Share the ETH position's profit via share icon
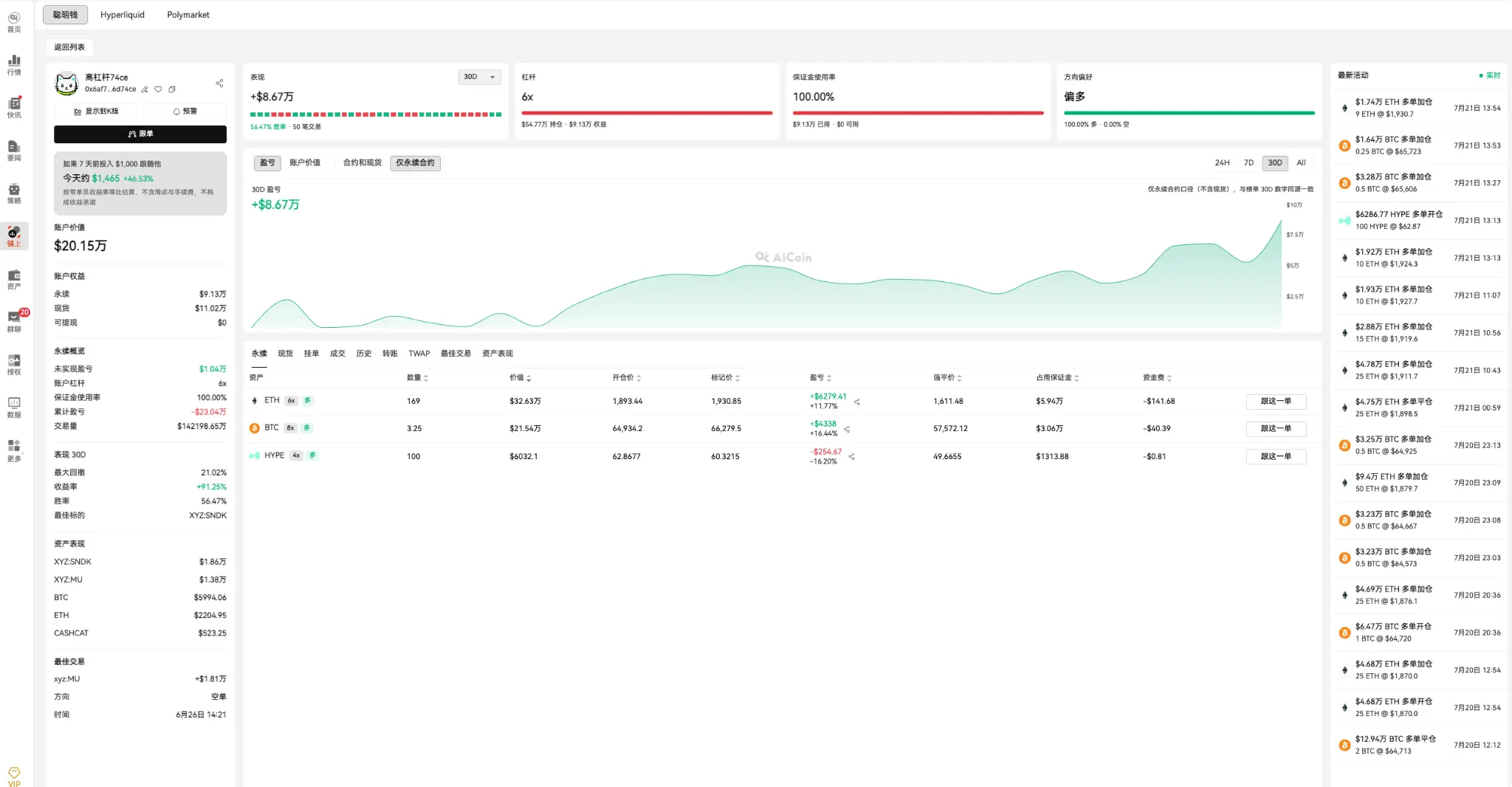This screenshot has height=787, width=1512. point(857,402)
